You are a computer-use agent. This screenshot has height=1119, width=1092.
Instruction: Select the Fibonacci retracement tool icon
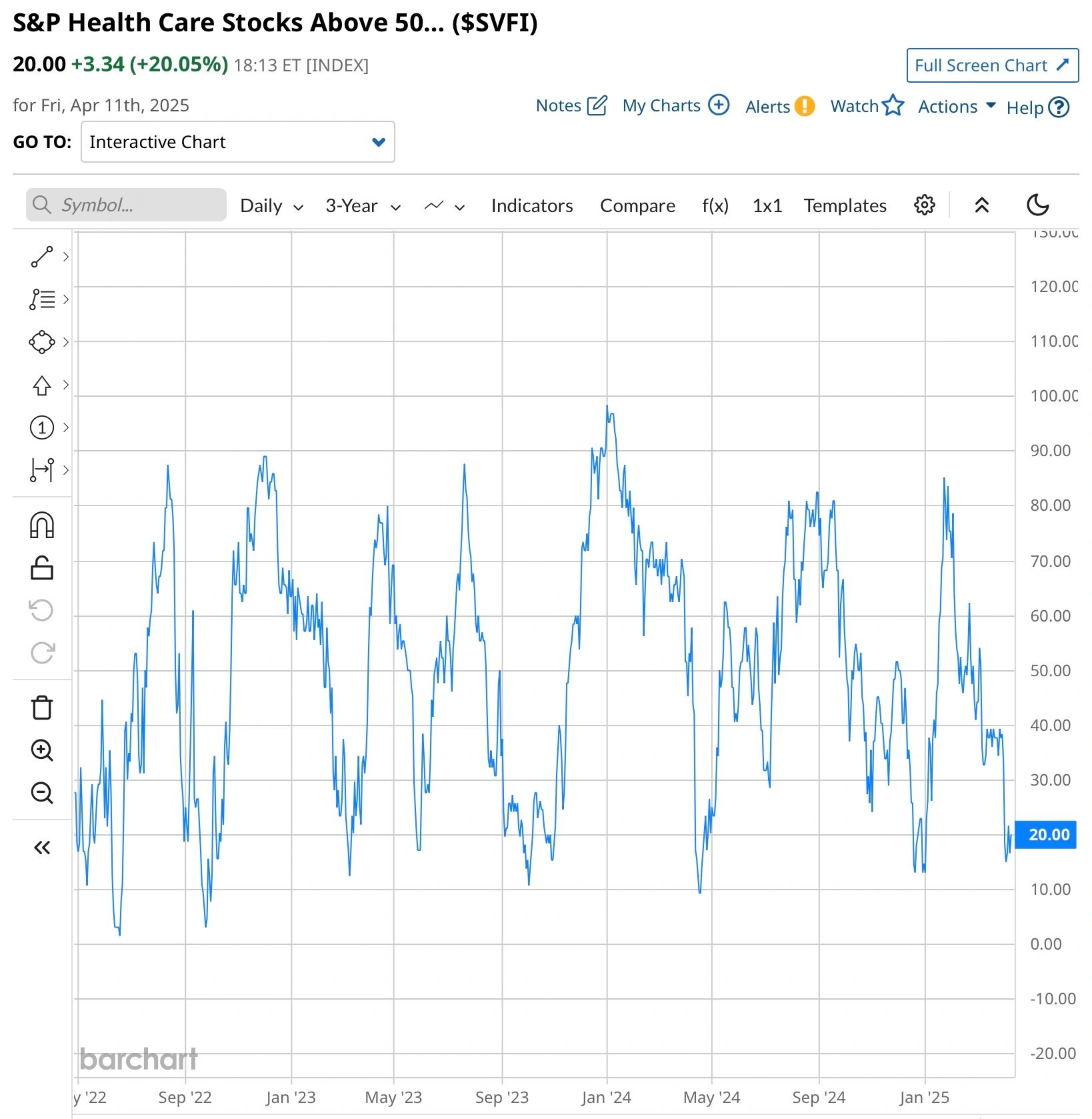[42, 299]
